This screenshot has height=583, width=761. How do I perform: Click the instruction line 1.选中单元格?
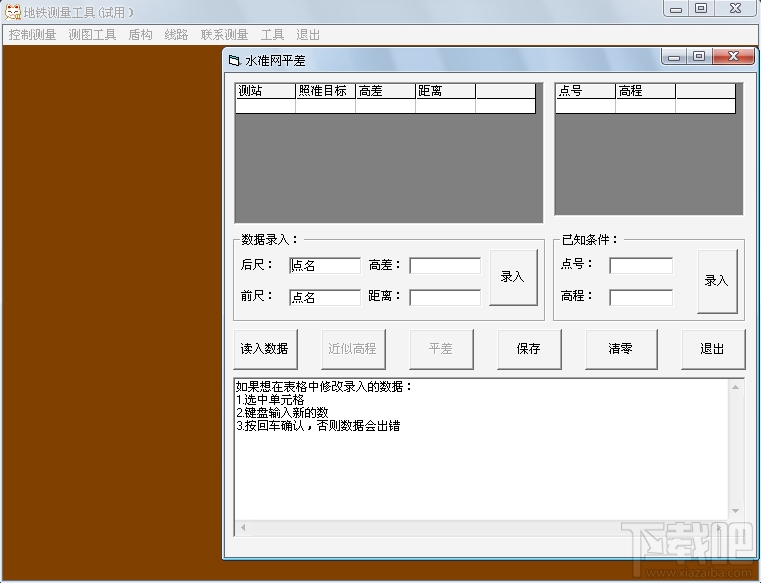click(x=270, y=400)
